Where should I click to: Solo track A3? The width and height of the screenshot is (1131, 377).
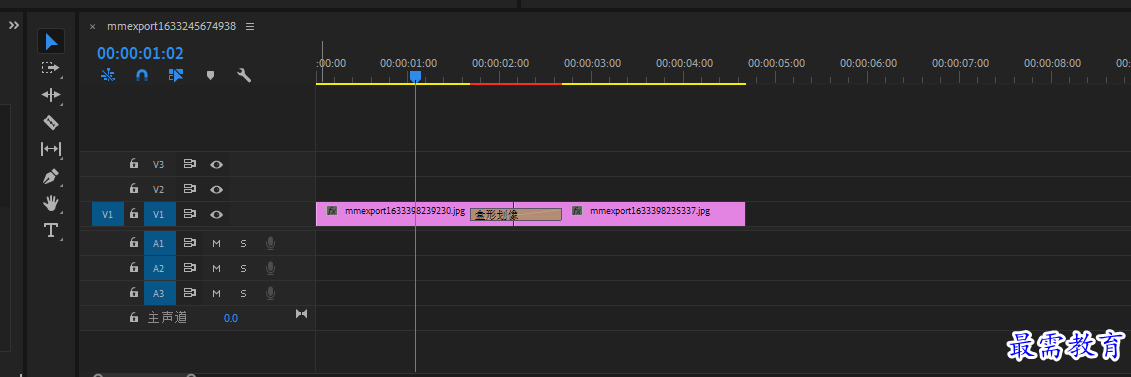(243, 293)
